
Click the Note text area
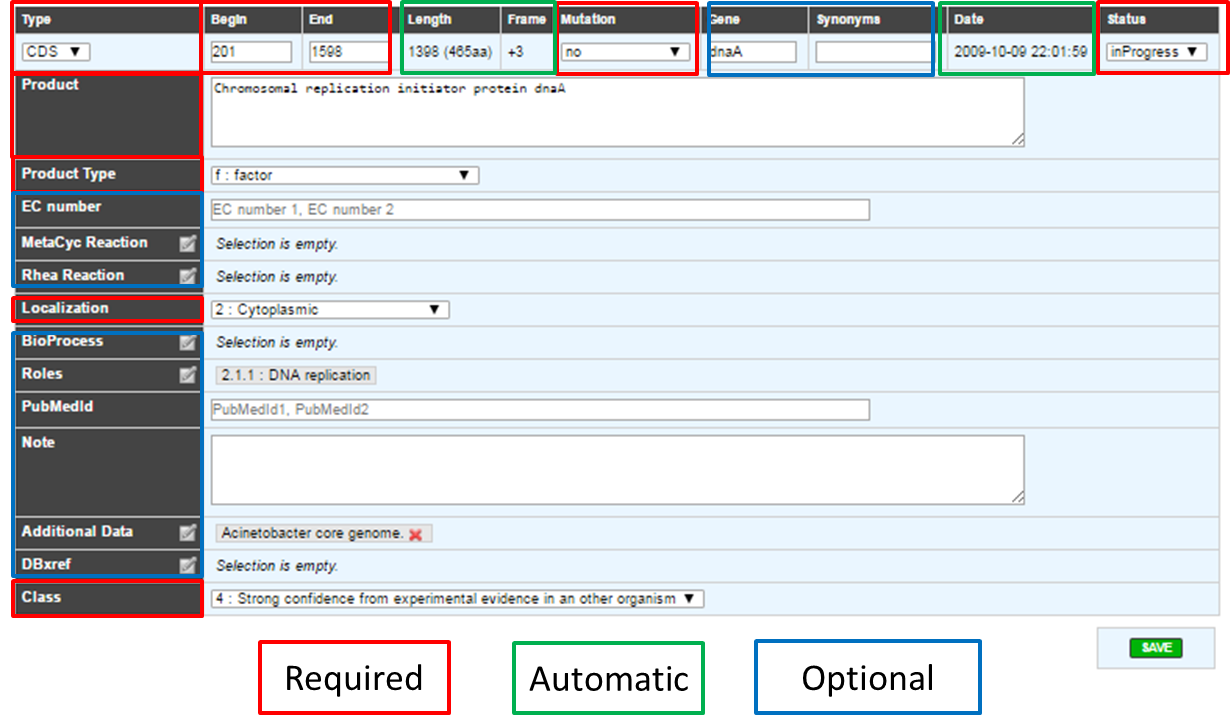tap(618, 469)
